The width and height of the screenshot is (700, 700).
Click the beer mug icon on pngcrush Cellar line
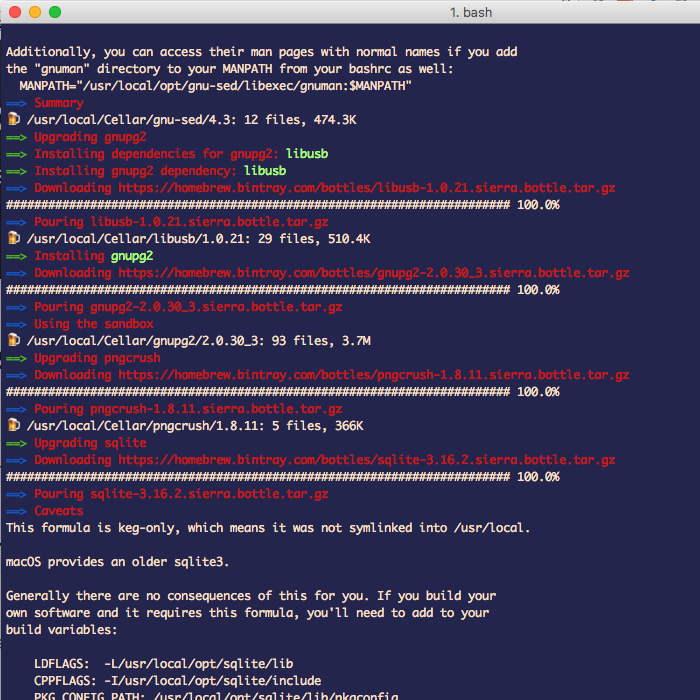pyautogui.click(x=13, y=426)
